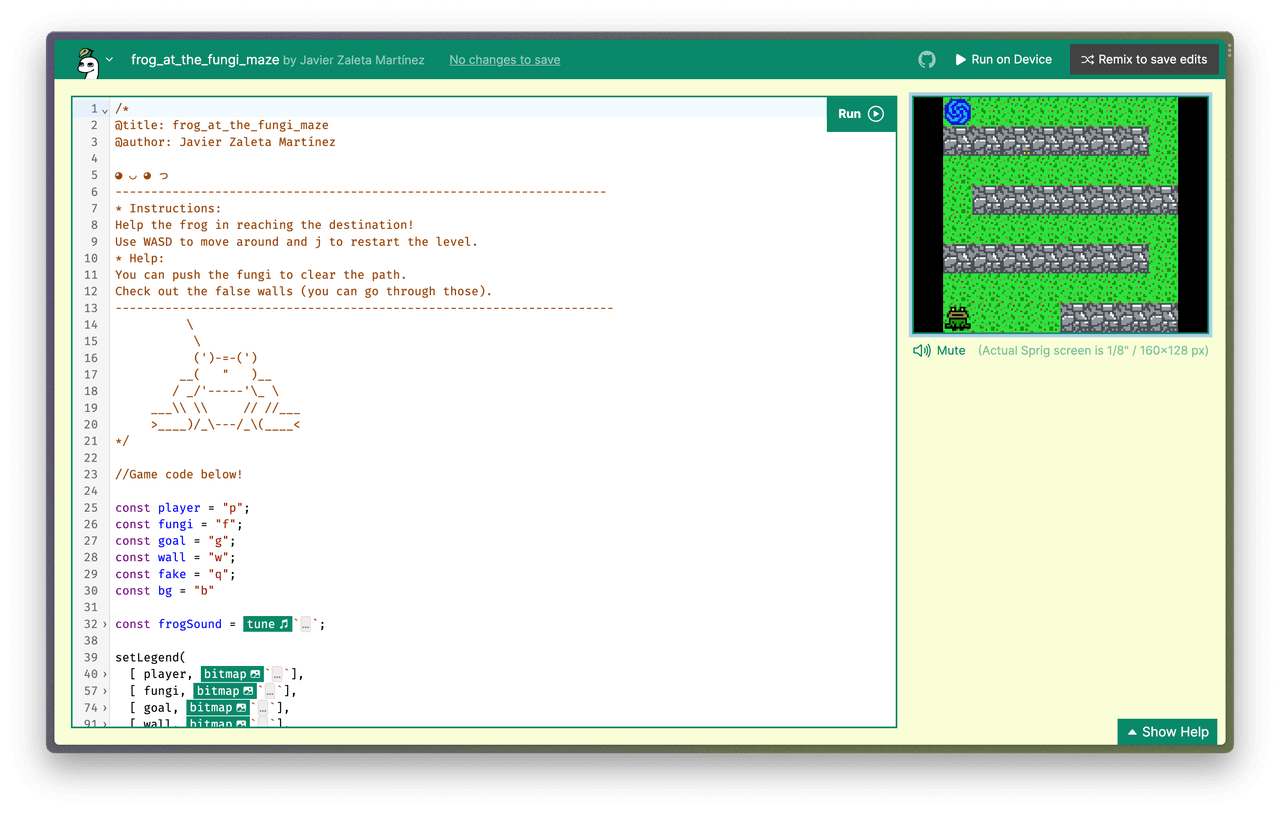
Task: Click the blue swirl goal sprite
Action: (958, 112)
